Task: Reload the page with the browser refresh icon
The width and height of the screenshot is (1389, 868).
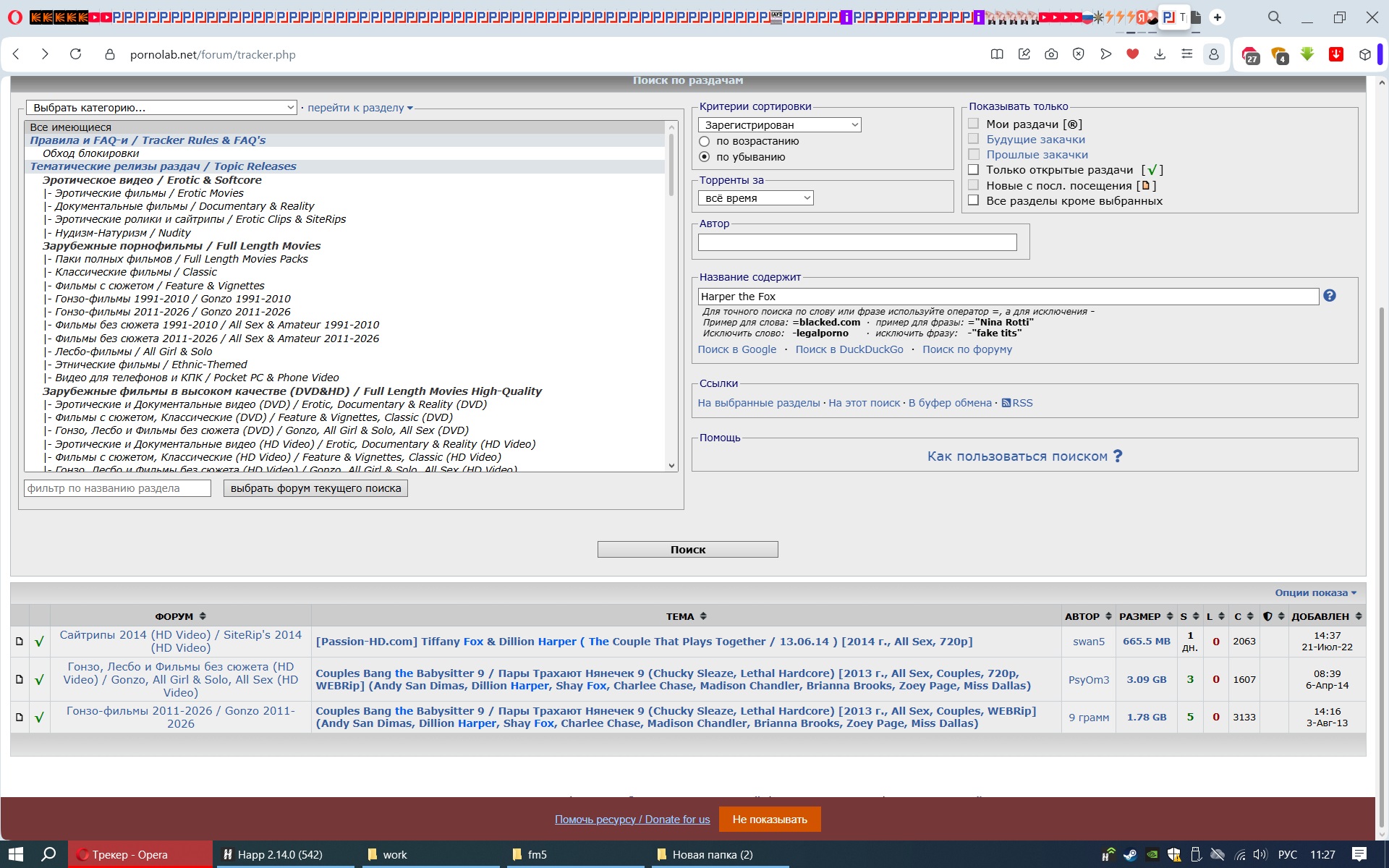Action: pyautogui.click(x=75, y=54)
